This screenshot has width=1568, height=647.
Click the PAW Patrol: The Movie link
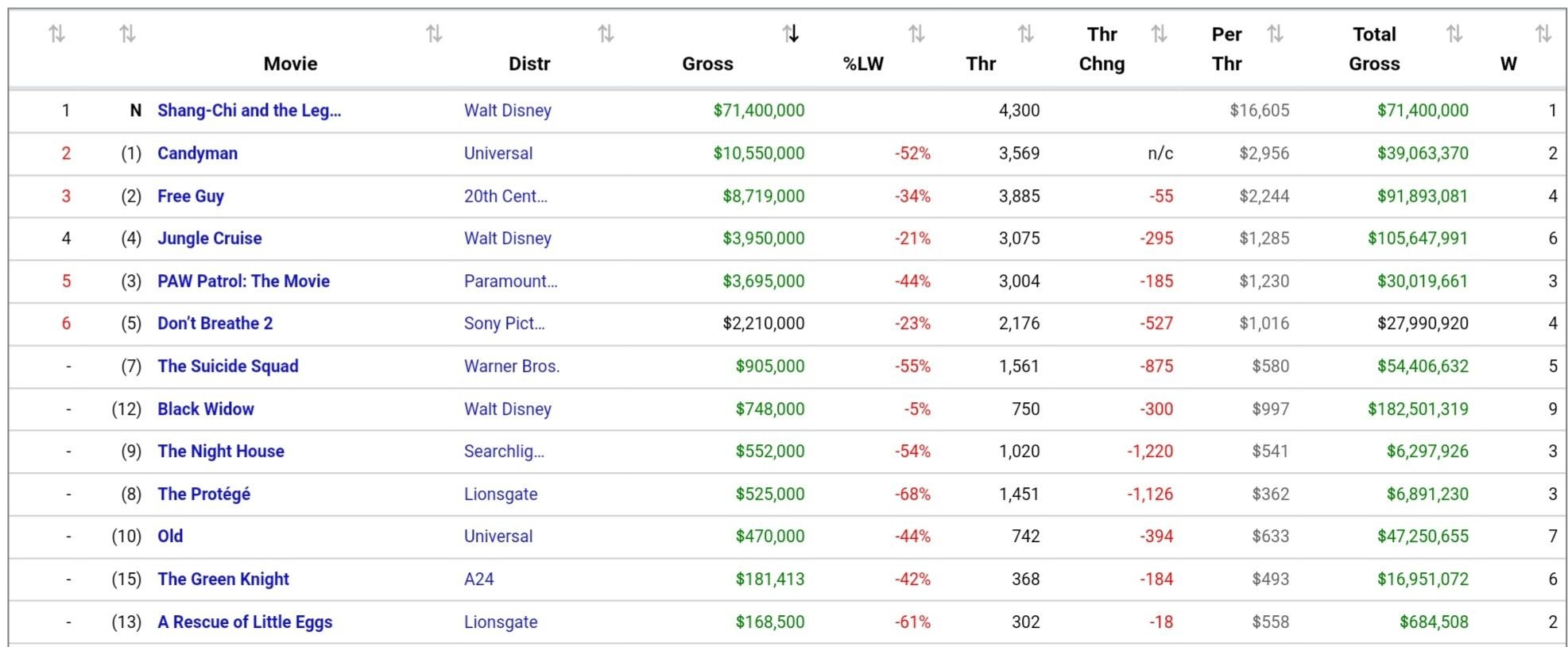tap(243, 281)
